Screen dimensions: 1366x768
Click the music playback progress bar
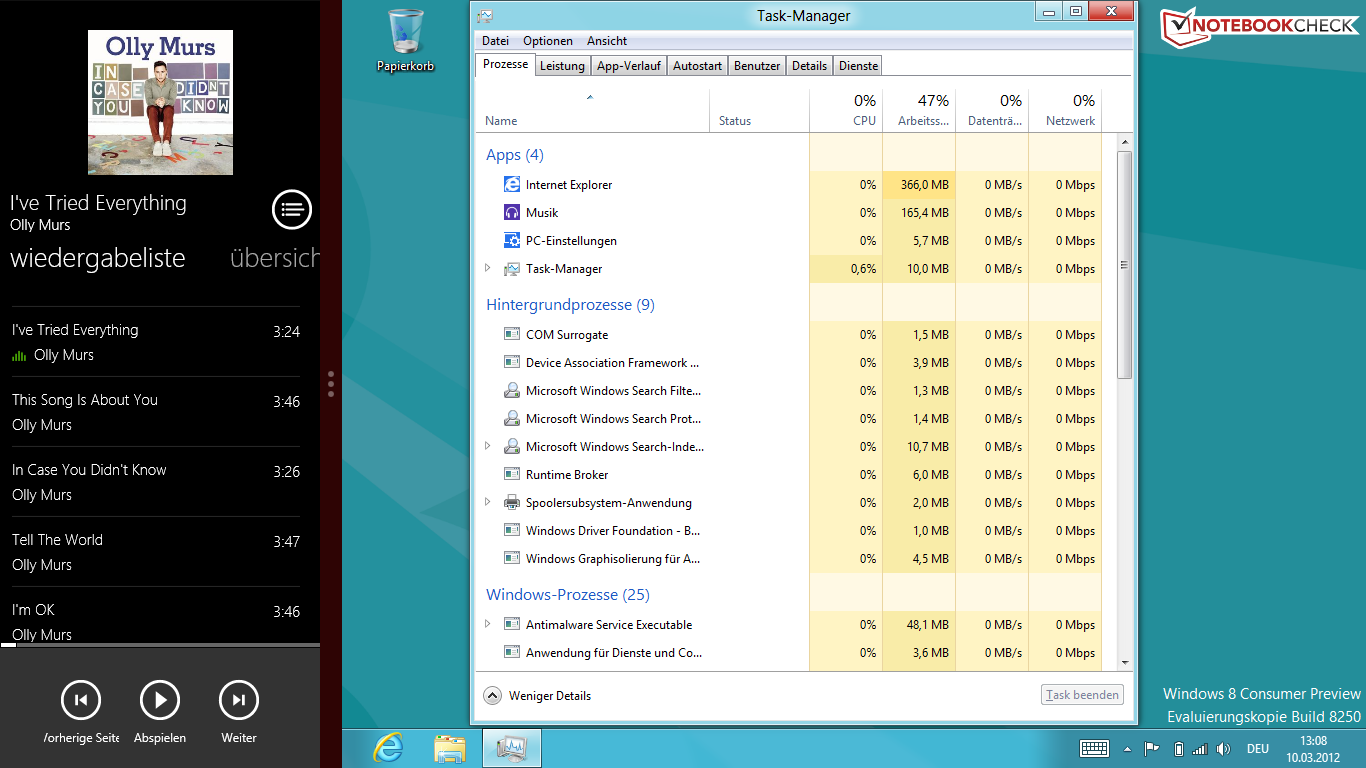(x=160, y=645)
